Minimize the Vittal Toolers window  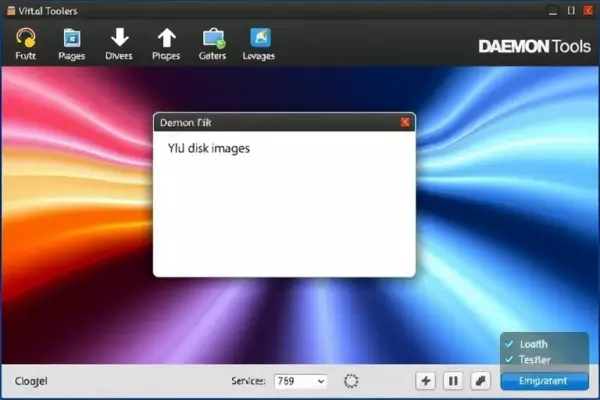(x=553, y=11)
